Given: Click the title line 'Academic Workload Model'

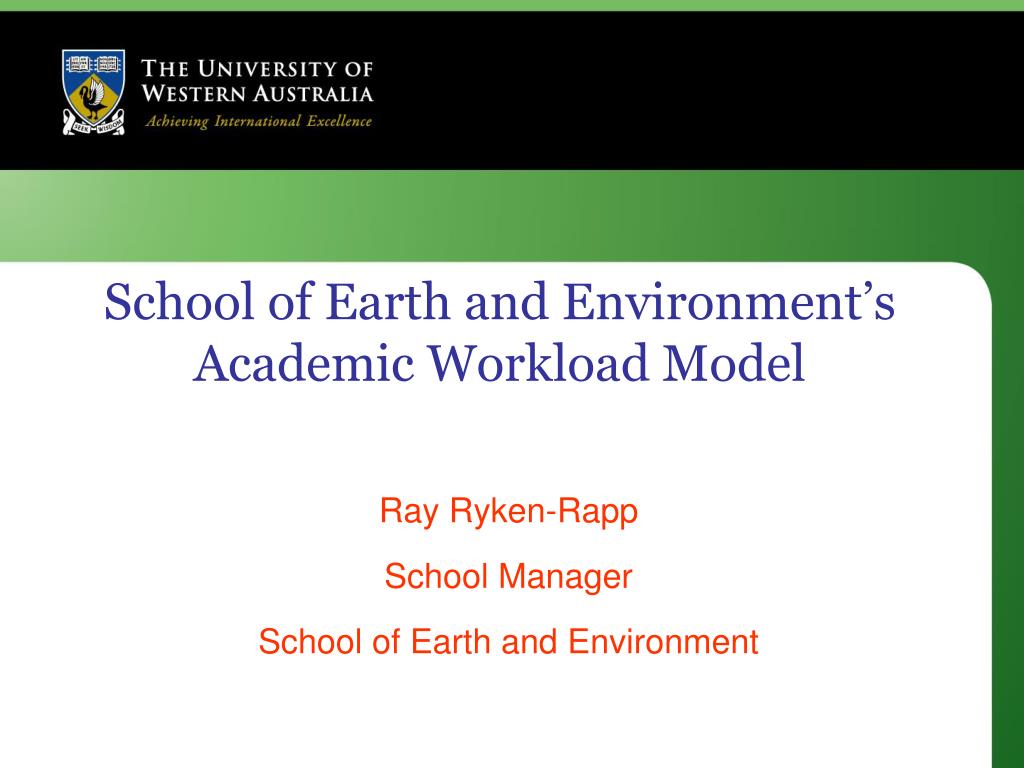Looking at the screenshot, I should [x=500, y=363].
